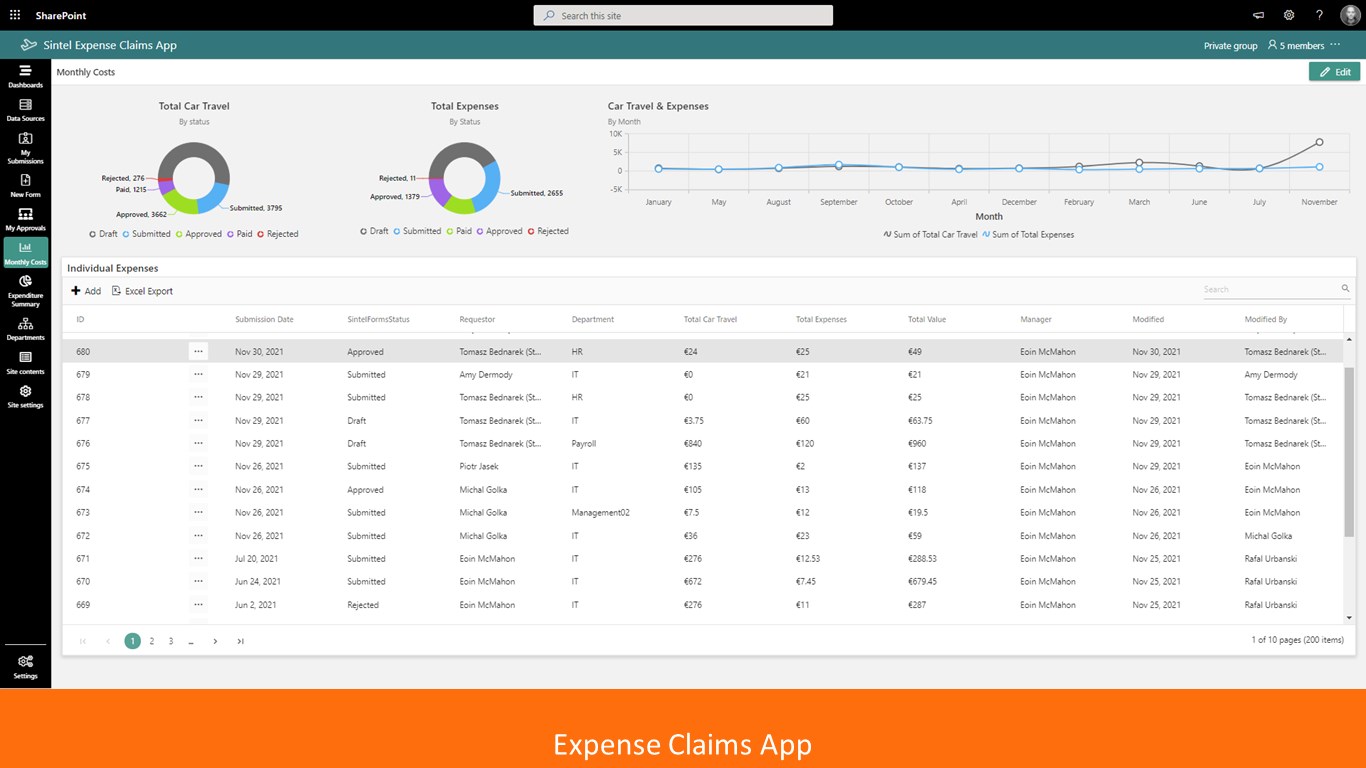Click November data point on line chart
Image resolution: width=1366 pixels, height=768 pixels.
(1319, 142)
